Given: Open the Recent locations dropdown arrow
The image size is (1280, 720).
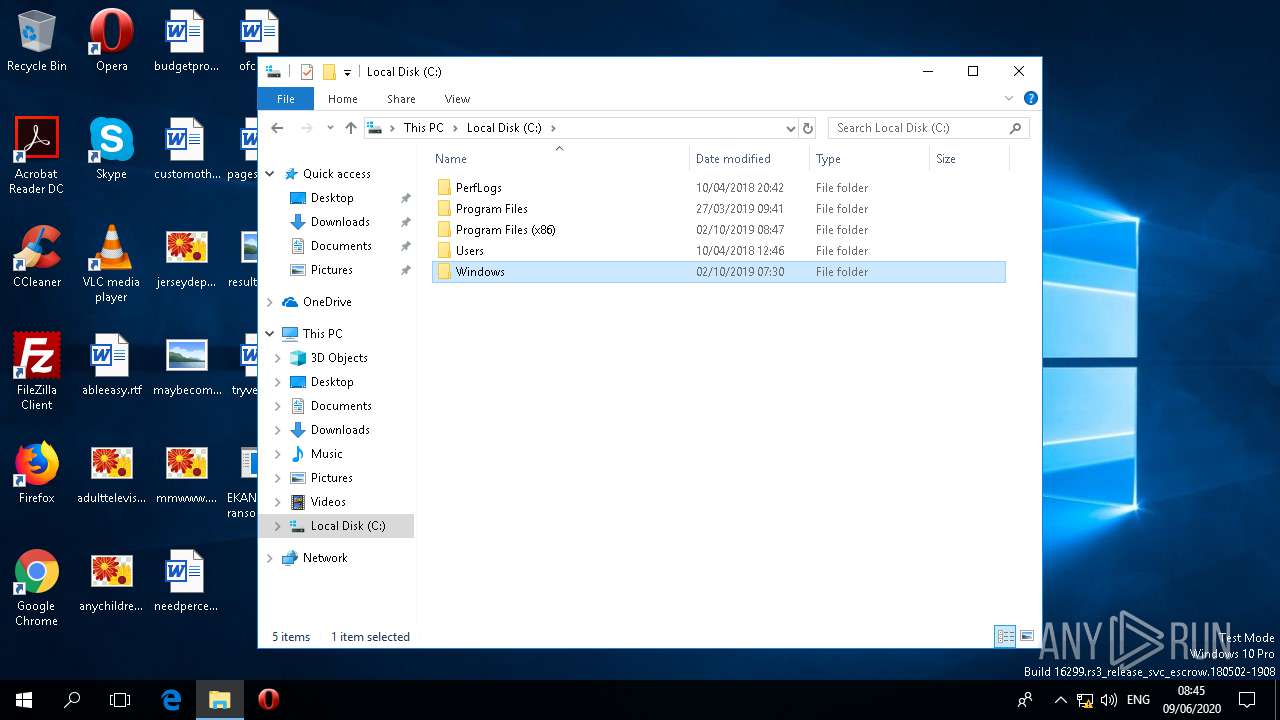Looking at the screenshot, I should (x=329, y=128).
